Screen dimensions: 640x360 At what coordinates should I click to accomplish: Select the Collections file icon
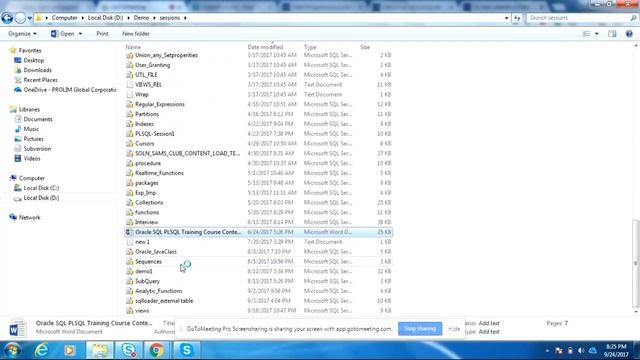coord(129,202)
